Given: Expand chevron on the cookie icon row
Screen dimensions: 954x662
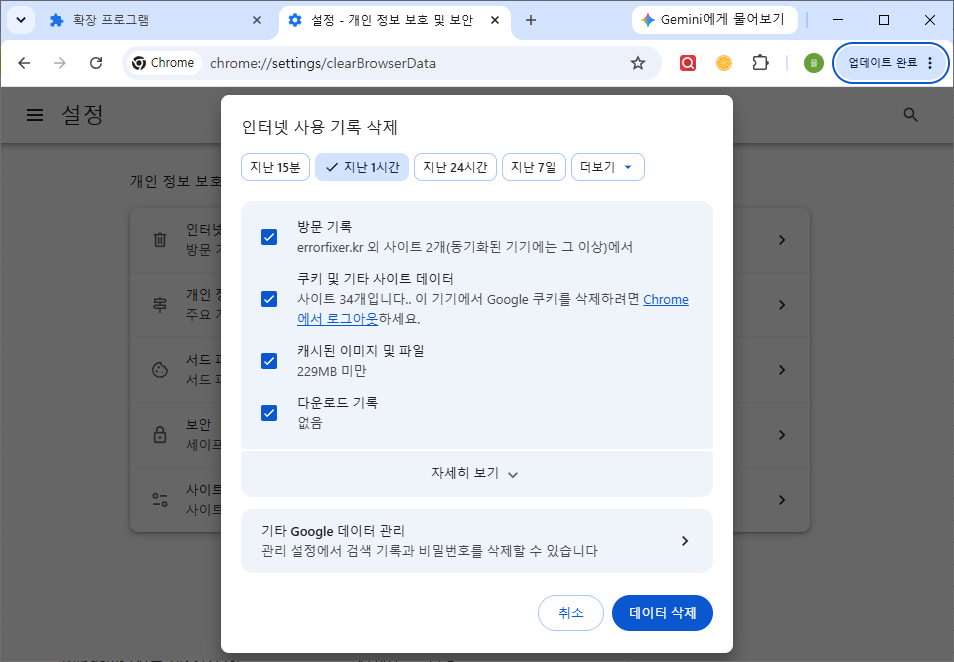Looking at the screenshot, I should 782,370.
